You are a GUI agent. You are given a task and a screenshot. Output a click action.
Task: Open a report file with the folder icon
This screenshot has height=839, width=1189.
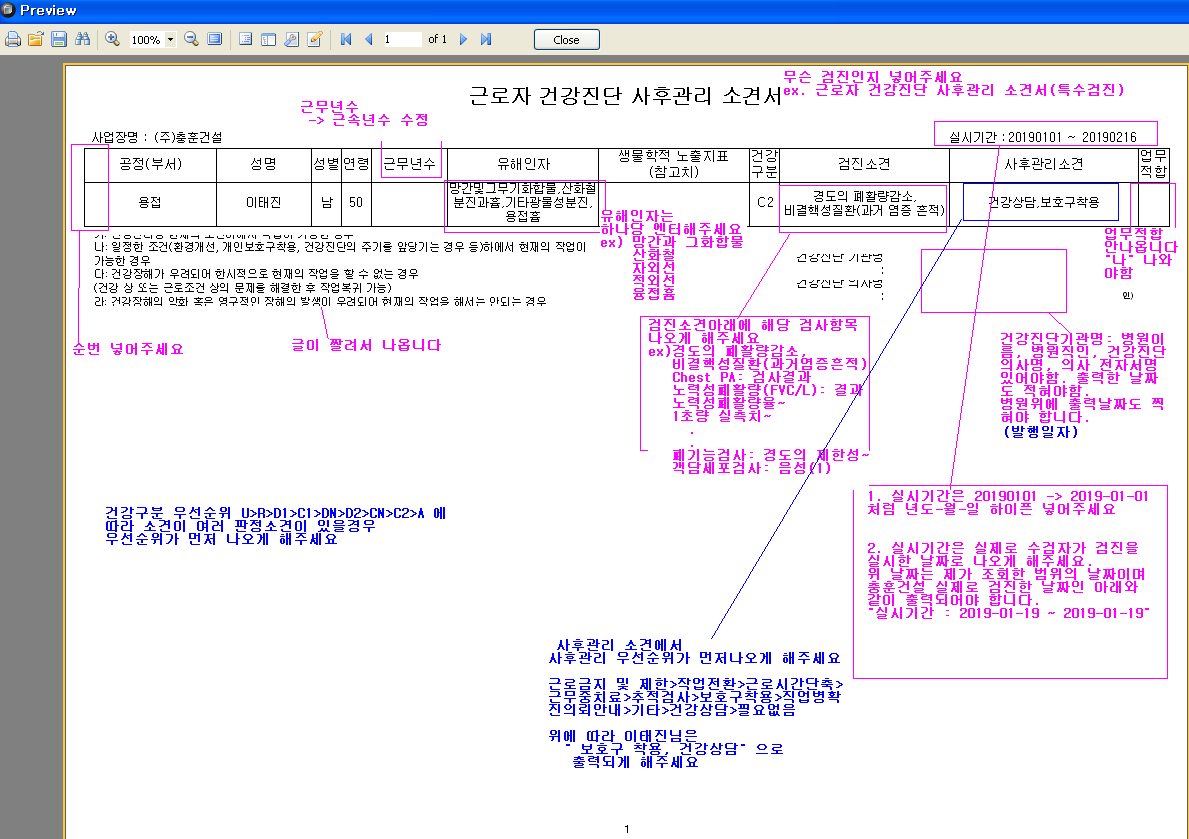pos(36,39)
